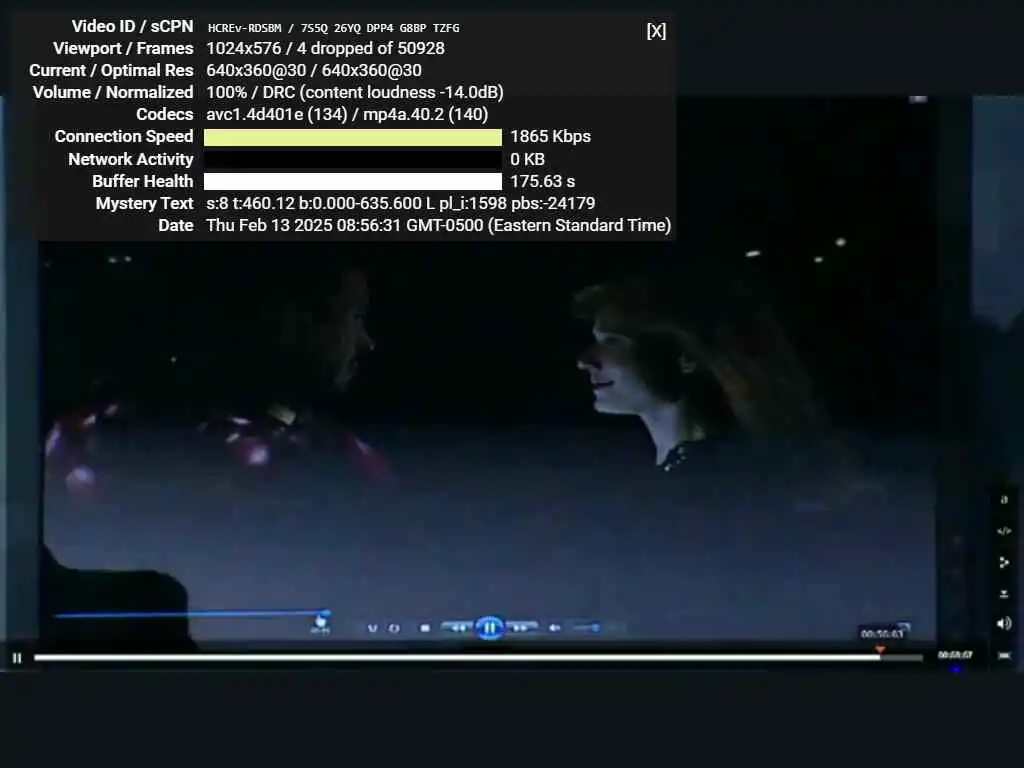This screenshot has width=1024, height=768.
Task: Click the elapsed time label beside the seek bar
Action: pos(955,654)
